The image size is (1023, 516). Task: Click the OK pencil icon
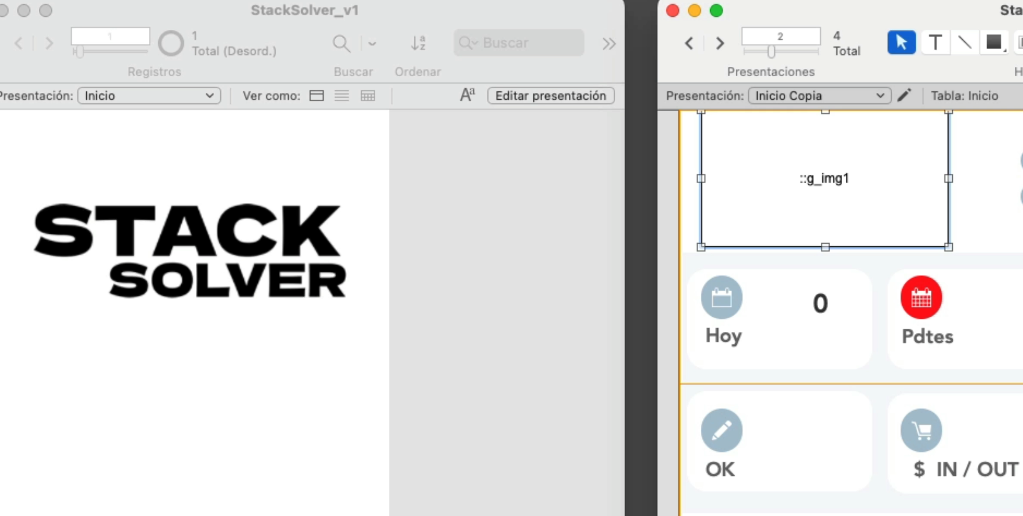722,431
